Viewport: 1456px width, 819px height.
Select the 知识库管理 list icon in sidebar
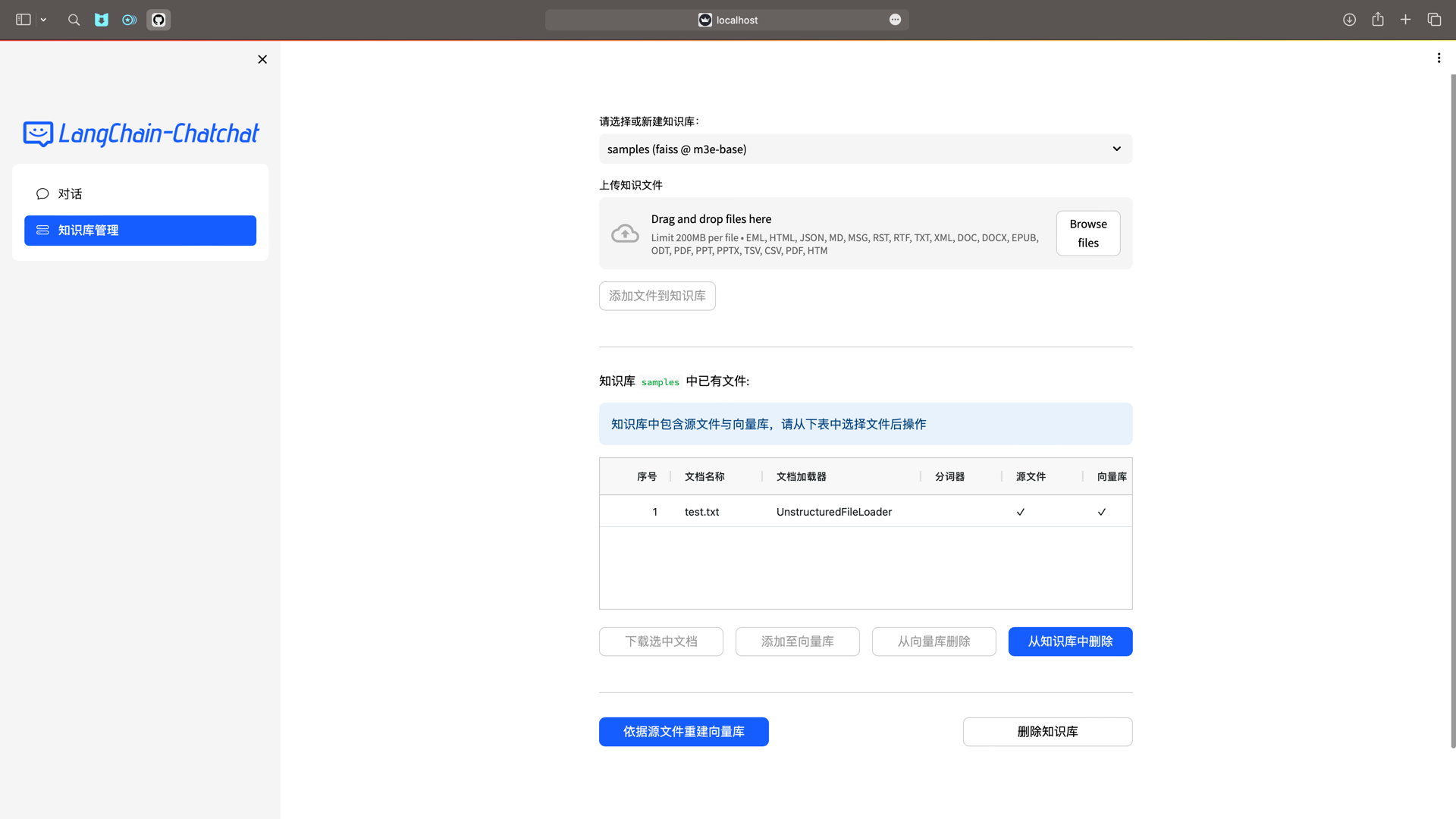tap(42, 231)
